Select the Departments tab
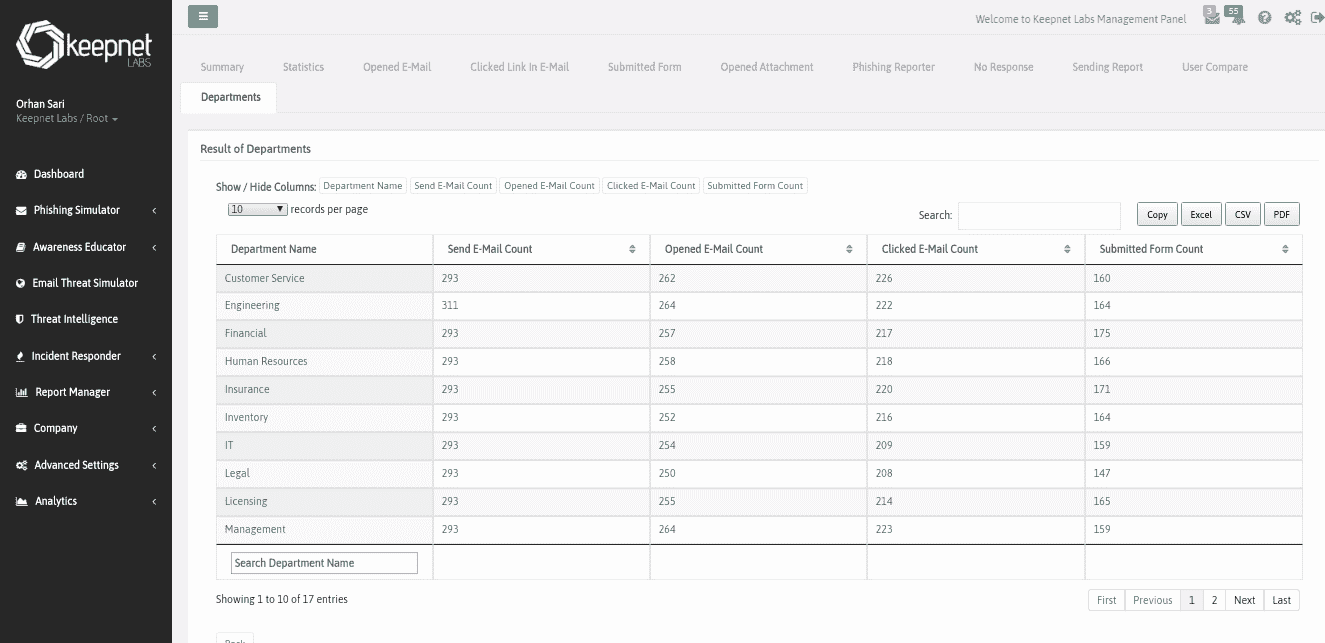Image resolution: width=1325 pixels, height=643 pixels. click(230, 97)
